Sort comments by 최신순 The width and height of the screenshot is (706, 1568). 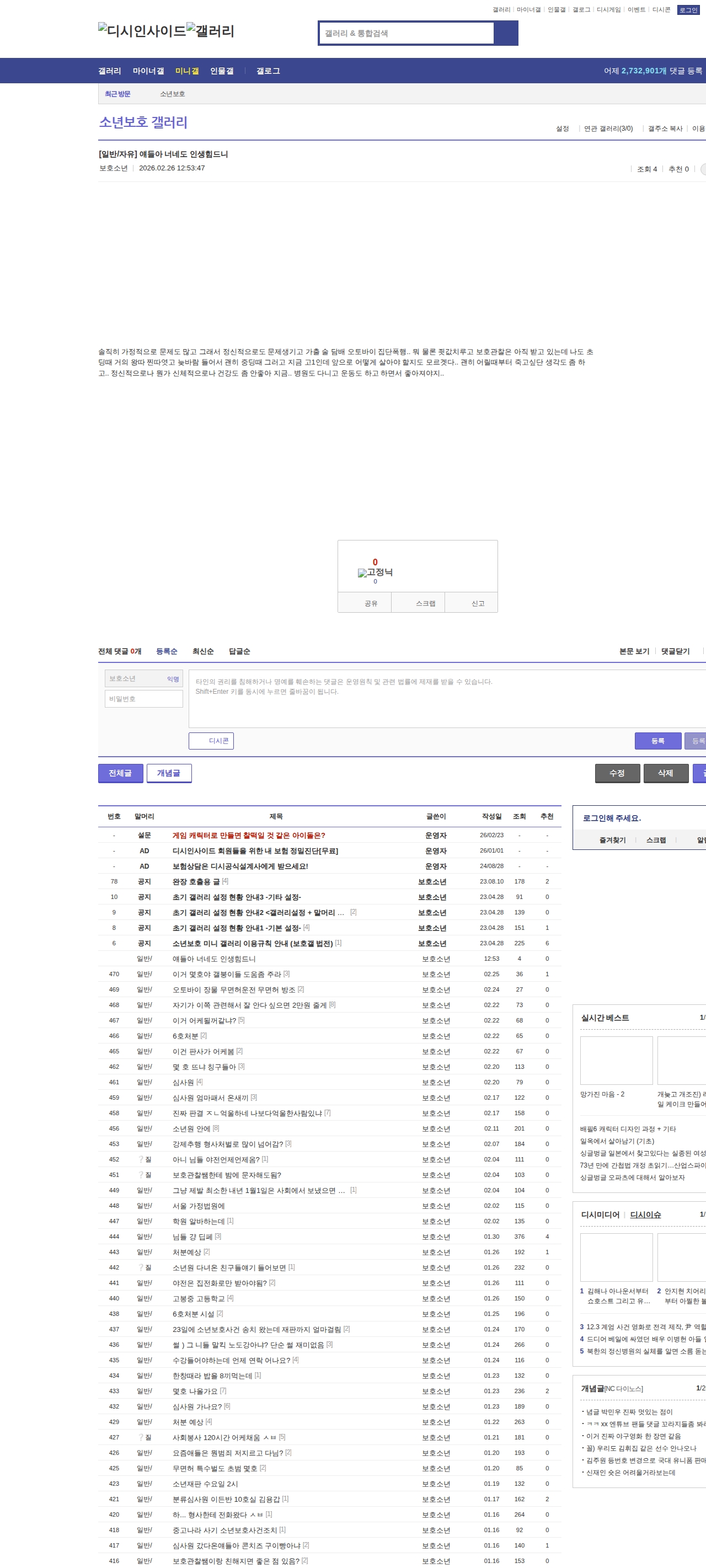[x=202, y=651]
